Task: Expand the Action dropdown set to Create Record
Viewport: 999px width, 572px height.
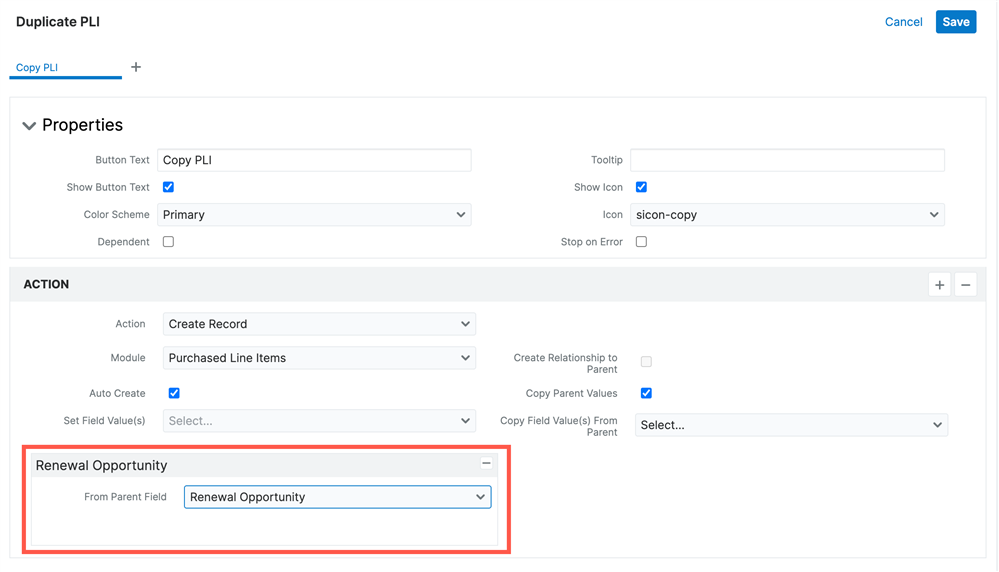Action: click(318, 324)
